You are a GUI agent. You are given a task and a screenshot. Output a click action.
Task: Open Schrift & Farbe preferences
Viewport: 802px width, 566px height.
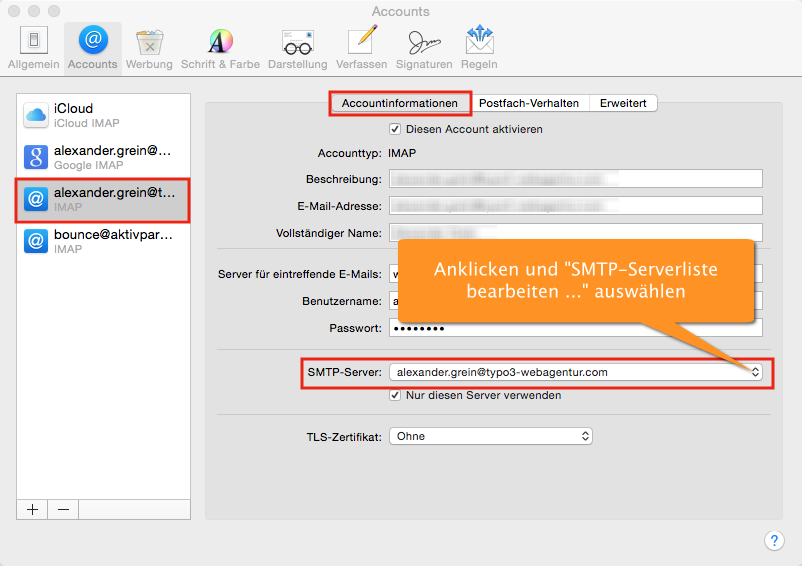coord(220,48)
